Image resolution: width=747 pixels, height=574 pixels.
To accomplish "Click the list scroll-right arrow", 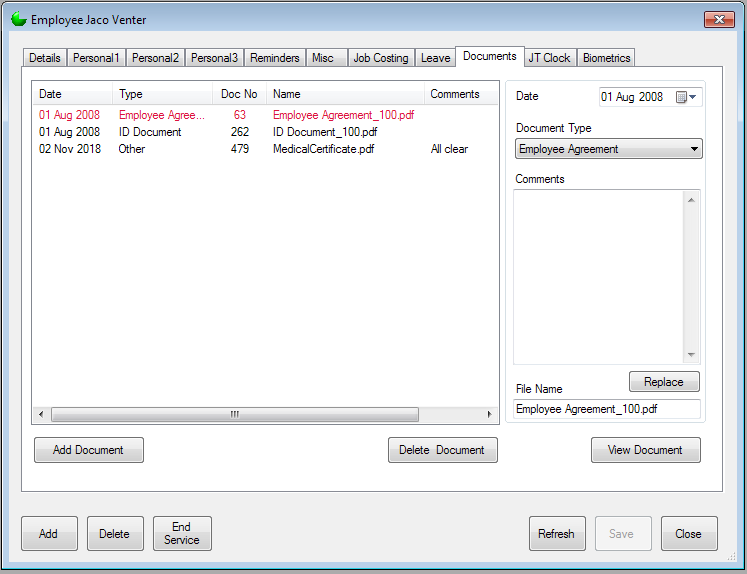I will tap(490, 414).
